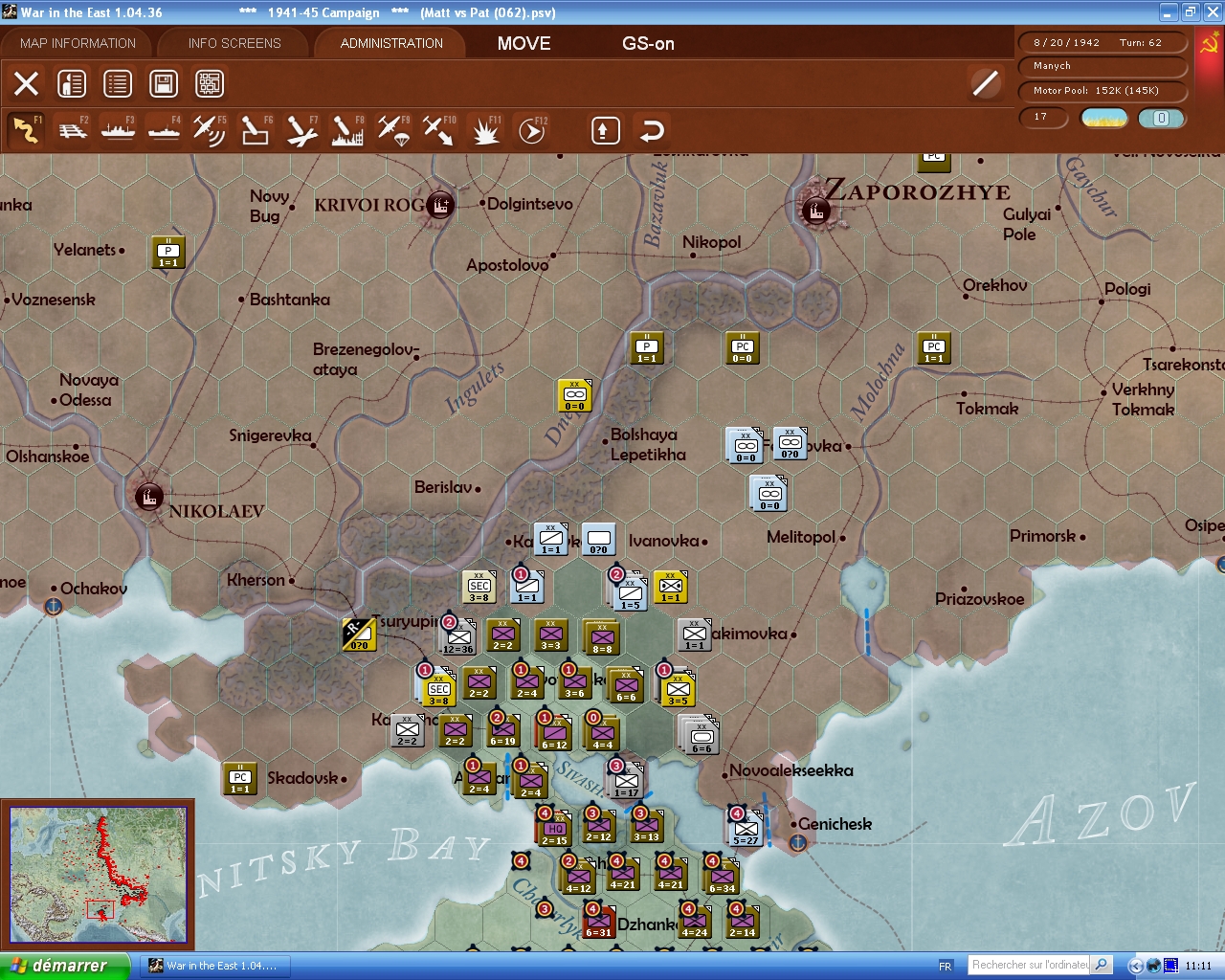Open the Windows démarrer start menu
Viewport: 1225px width, 980px height.
click(x=65, y=966)
